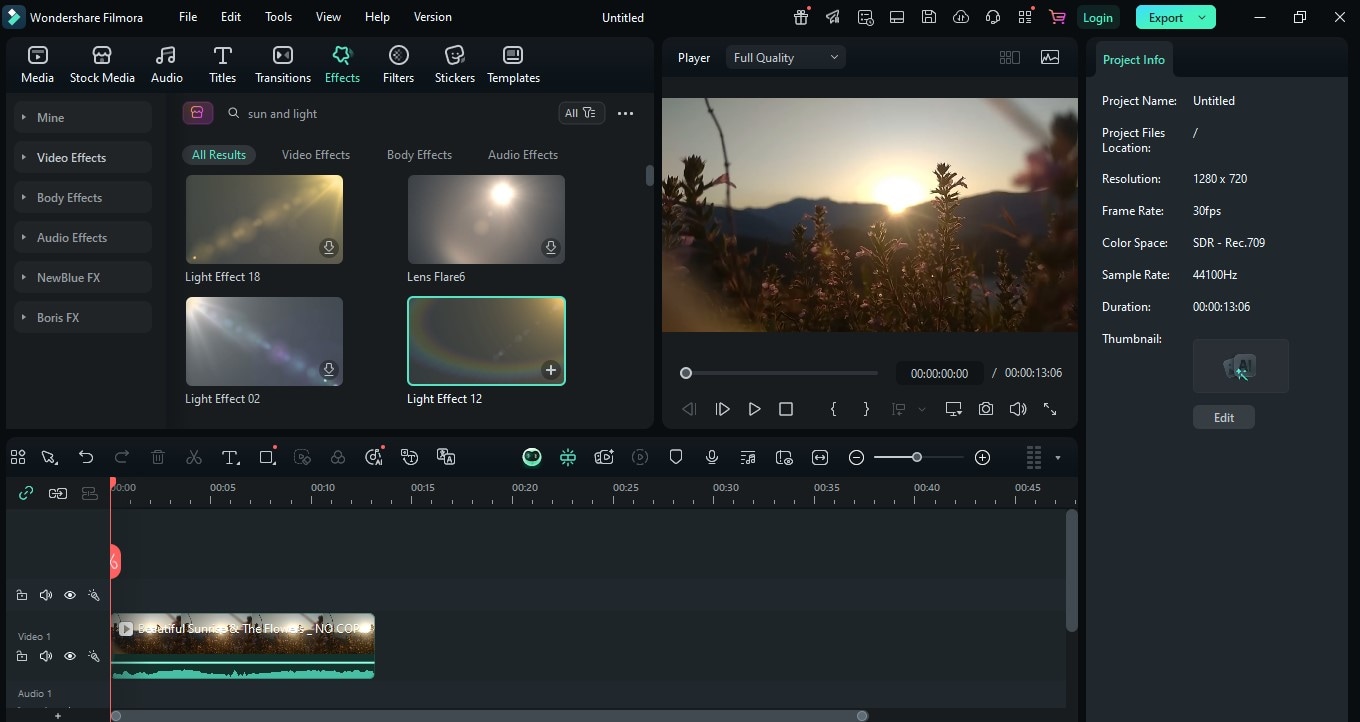The width and height of the screenshot is (1360, 722).
Task: Select the Light Effect 02 thumbnail
Action: (264, 341)
